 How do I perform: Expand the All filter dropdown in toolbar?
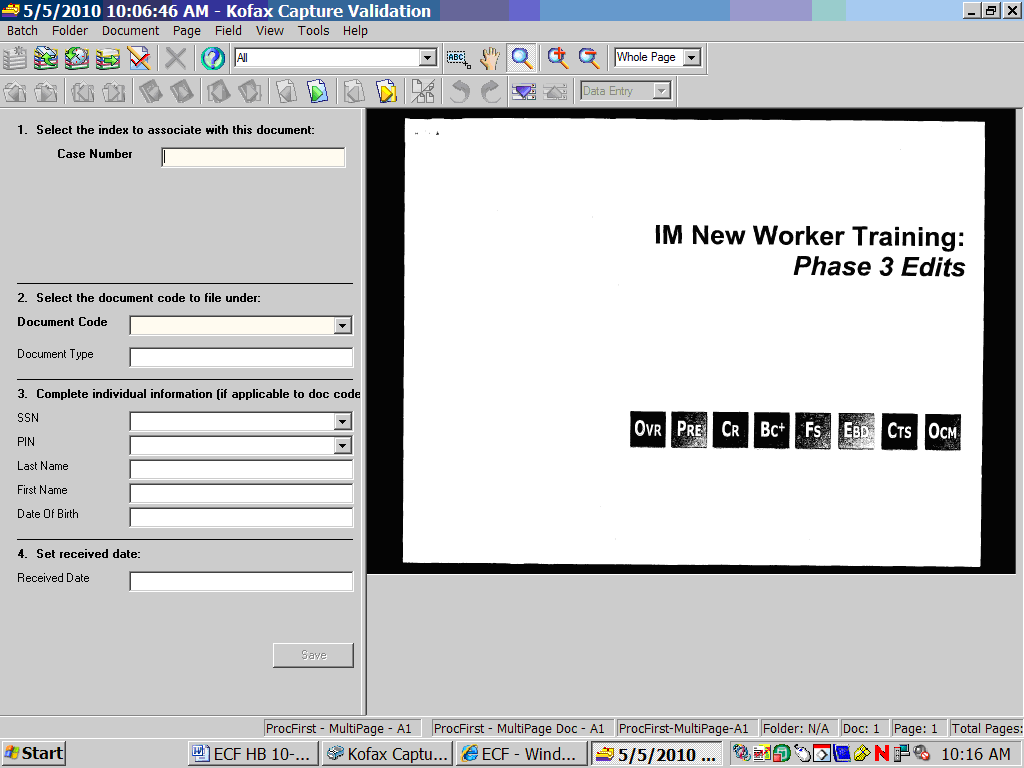pos(428,58)
